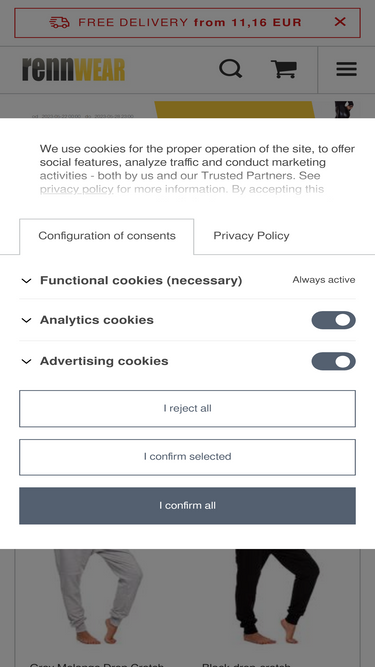
Task: Open the privacy policy link in text
Action: [77, 189]
